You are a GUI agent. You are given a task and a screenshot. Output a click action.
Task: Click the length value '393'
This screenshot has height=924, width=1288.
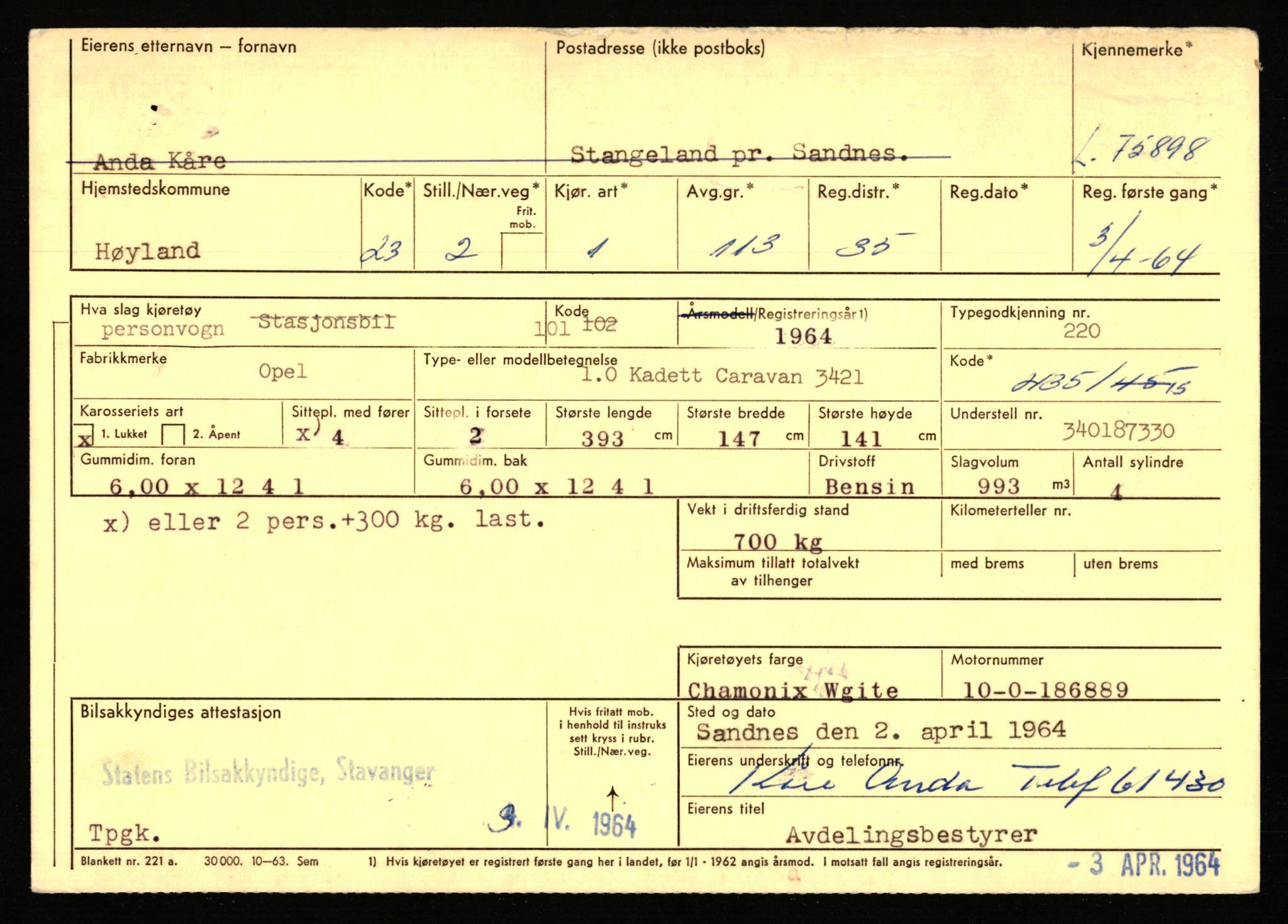tap(602, 438)
